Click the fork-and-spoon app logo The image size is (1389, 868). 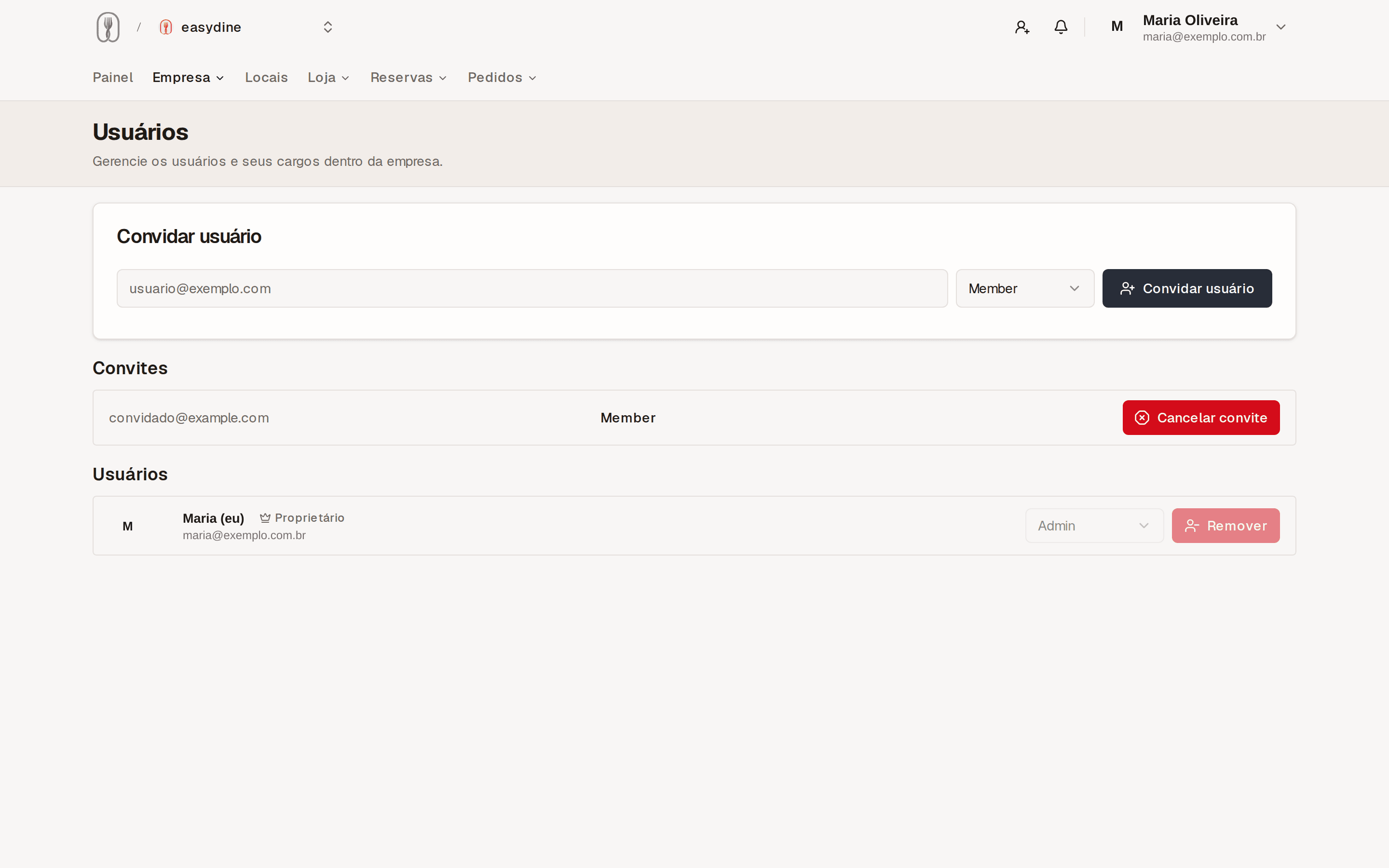point(108,27)
